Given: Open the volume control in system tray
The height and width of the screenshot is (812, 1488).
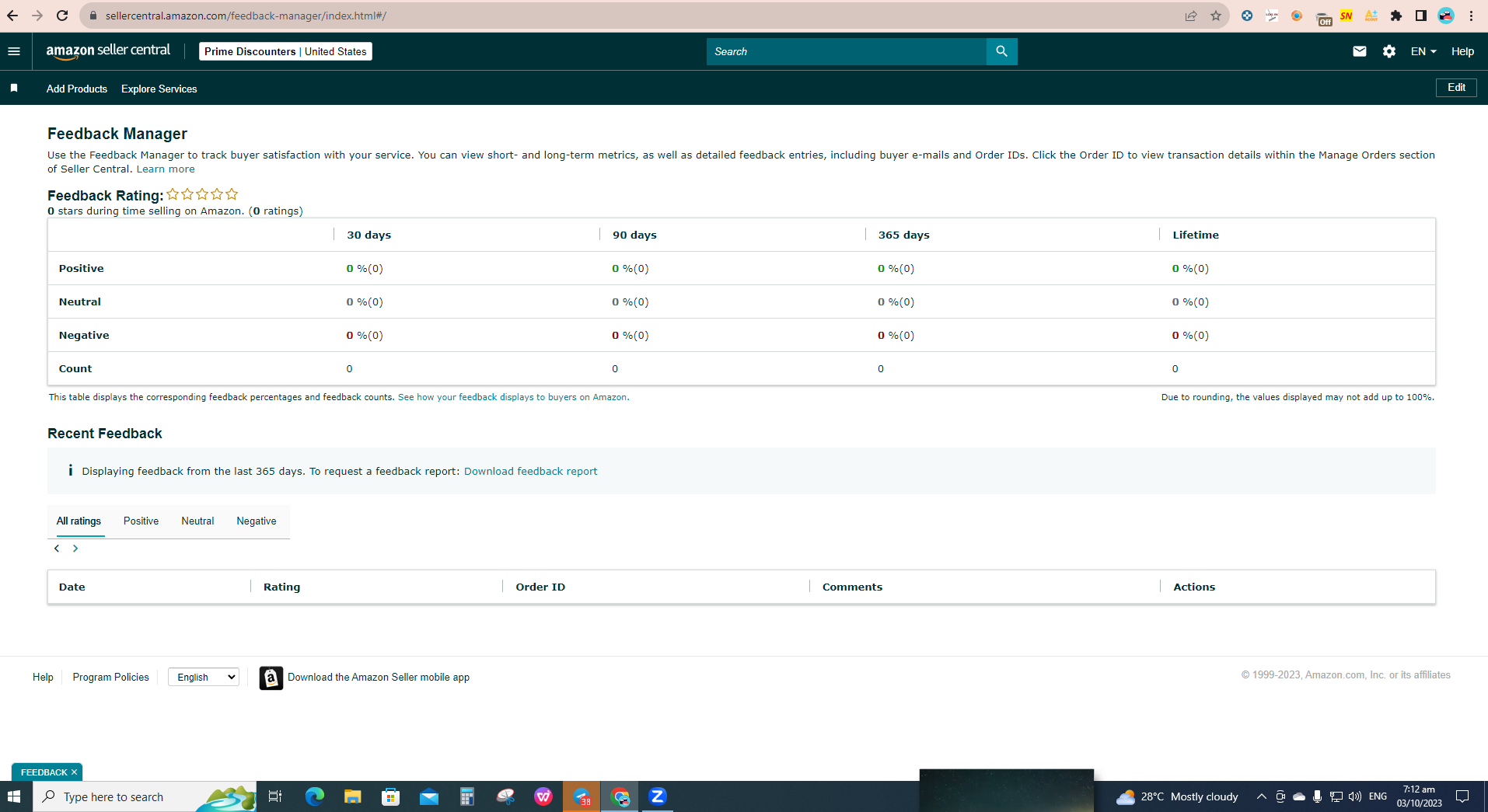Looking at the screenshot, I should tap(1355, 796).
